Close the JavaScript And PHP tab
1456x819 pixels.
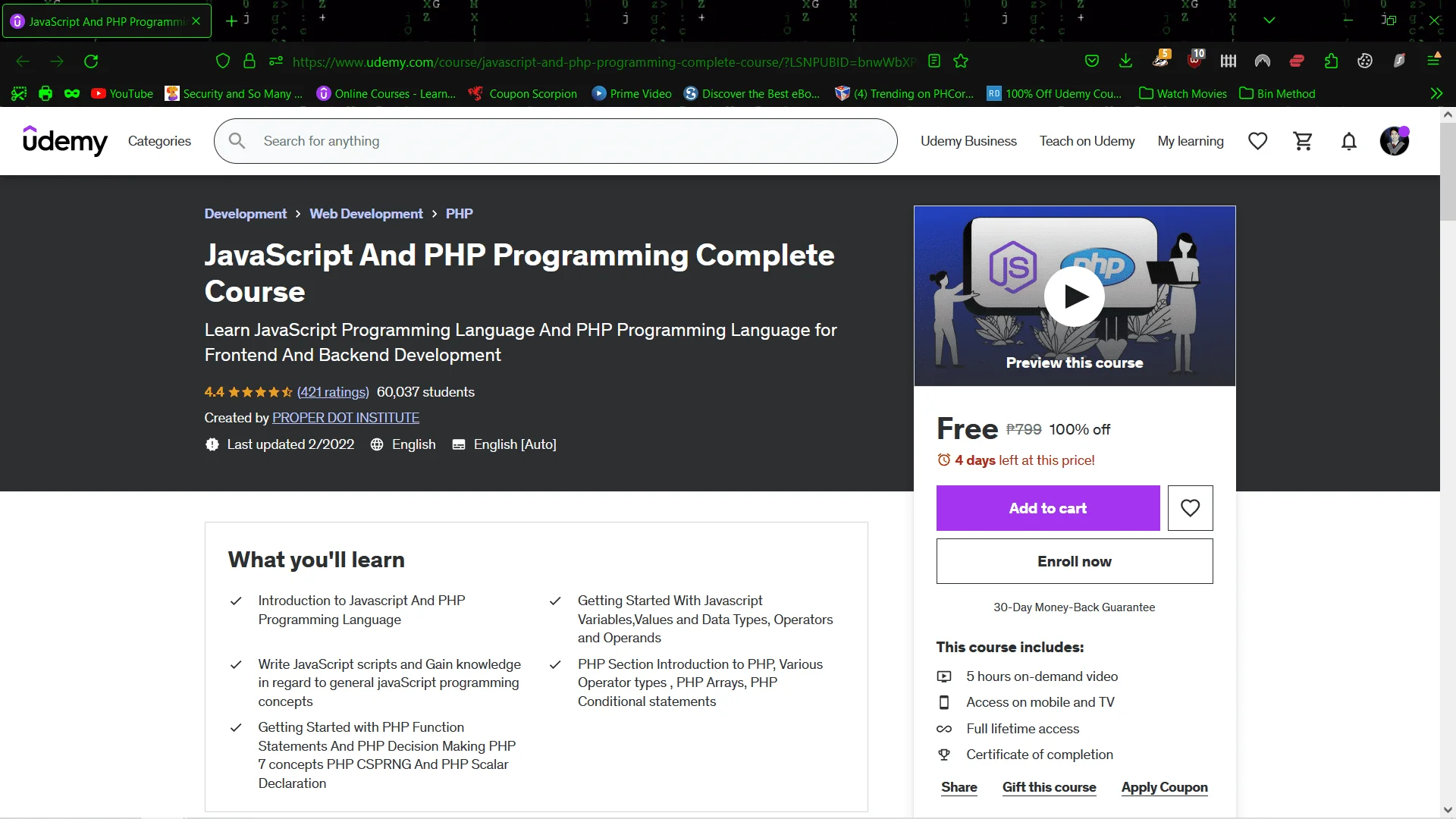(196, 21)
